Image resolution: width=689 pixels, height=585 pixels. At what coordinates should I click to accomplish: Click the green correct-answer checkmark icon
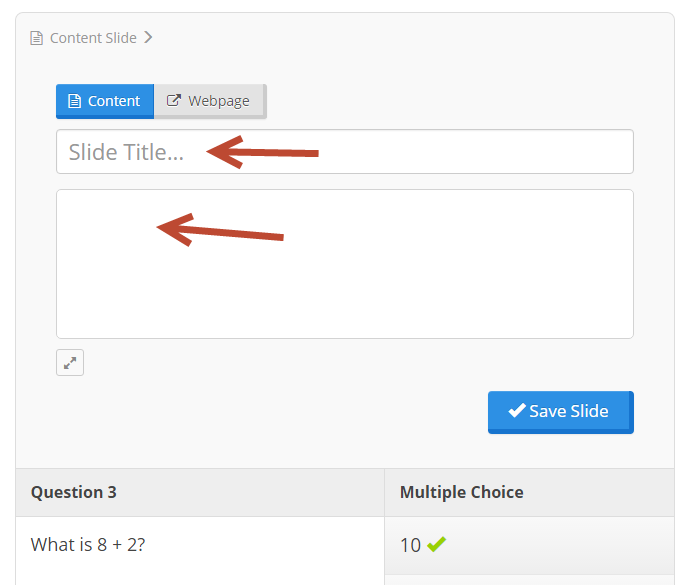point(436,544)
